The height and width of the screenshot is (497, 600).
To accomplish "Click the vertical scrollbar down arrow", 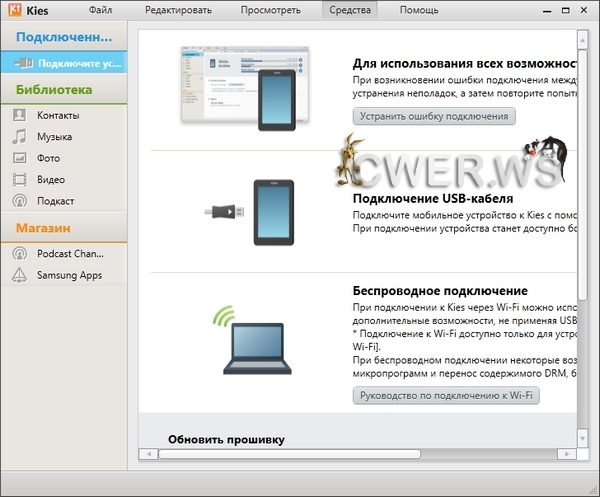I will pyautogui.click(x=582, y=438).
